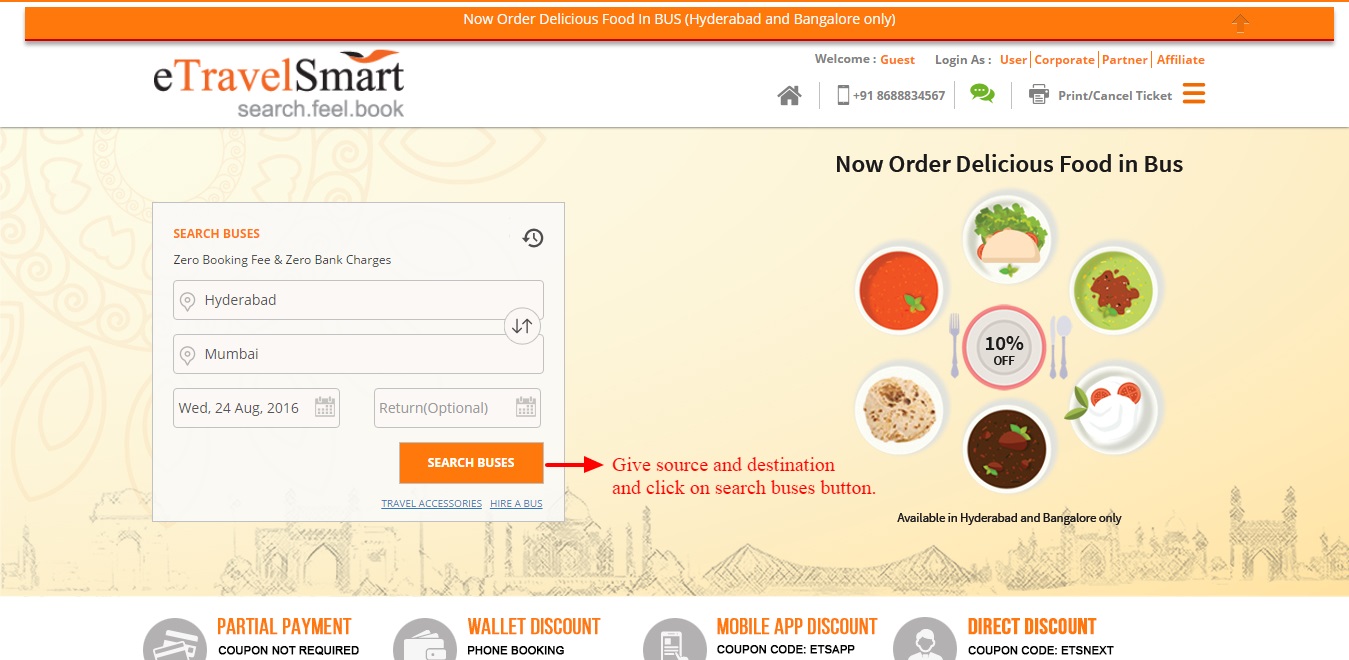
Task: Click the Hyderabad source city field
Action: click(358, 300)
